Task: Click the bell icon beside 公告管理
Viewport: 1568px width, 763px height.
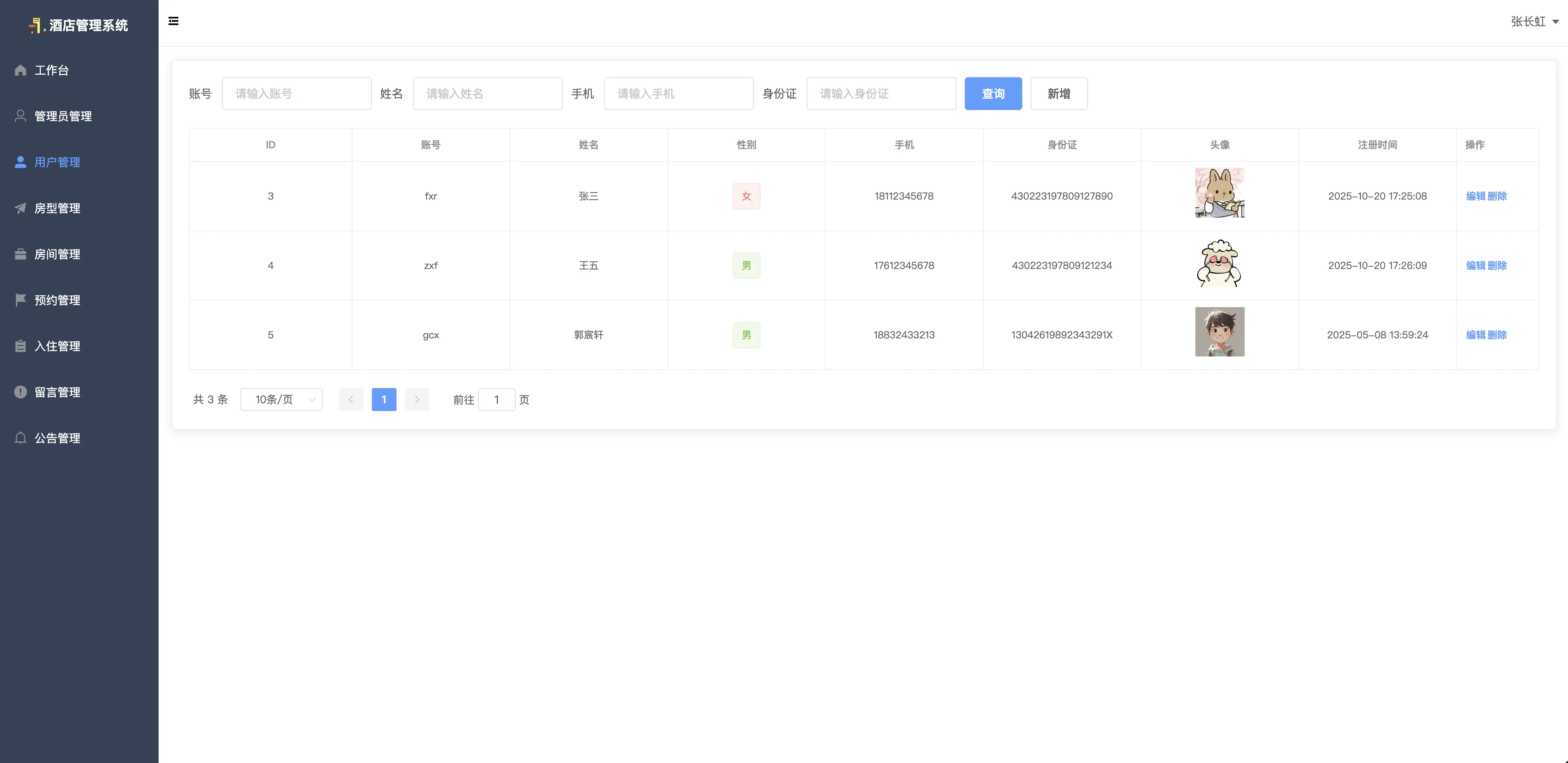Action: (21, 437)
